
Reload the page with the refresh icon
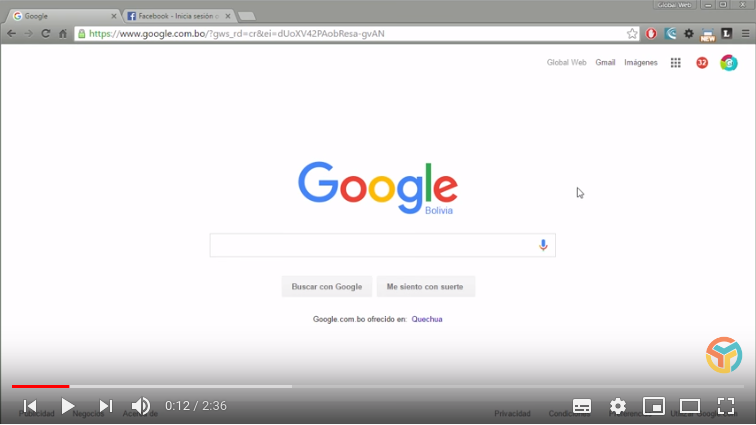45,34
